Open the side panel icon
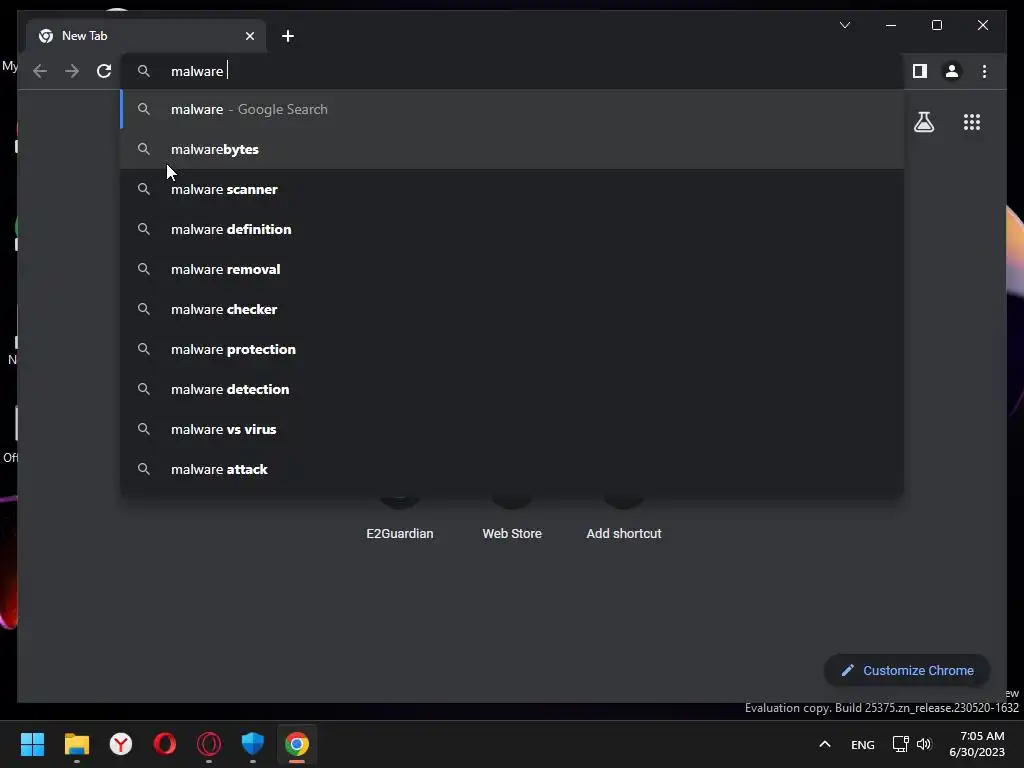Screen dimensions: 1024x768 pyautogui.click(x=920, y=71)
